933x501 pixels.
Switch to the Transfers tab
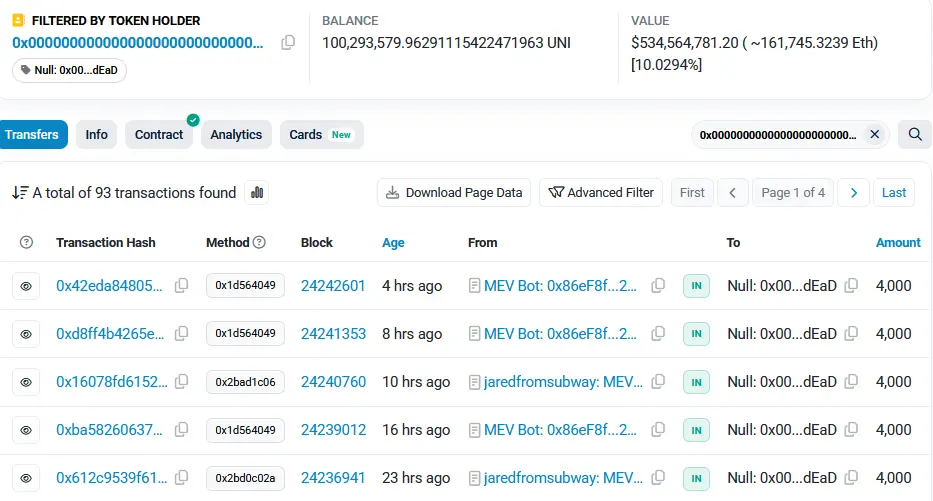(33, 134)
